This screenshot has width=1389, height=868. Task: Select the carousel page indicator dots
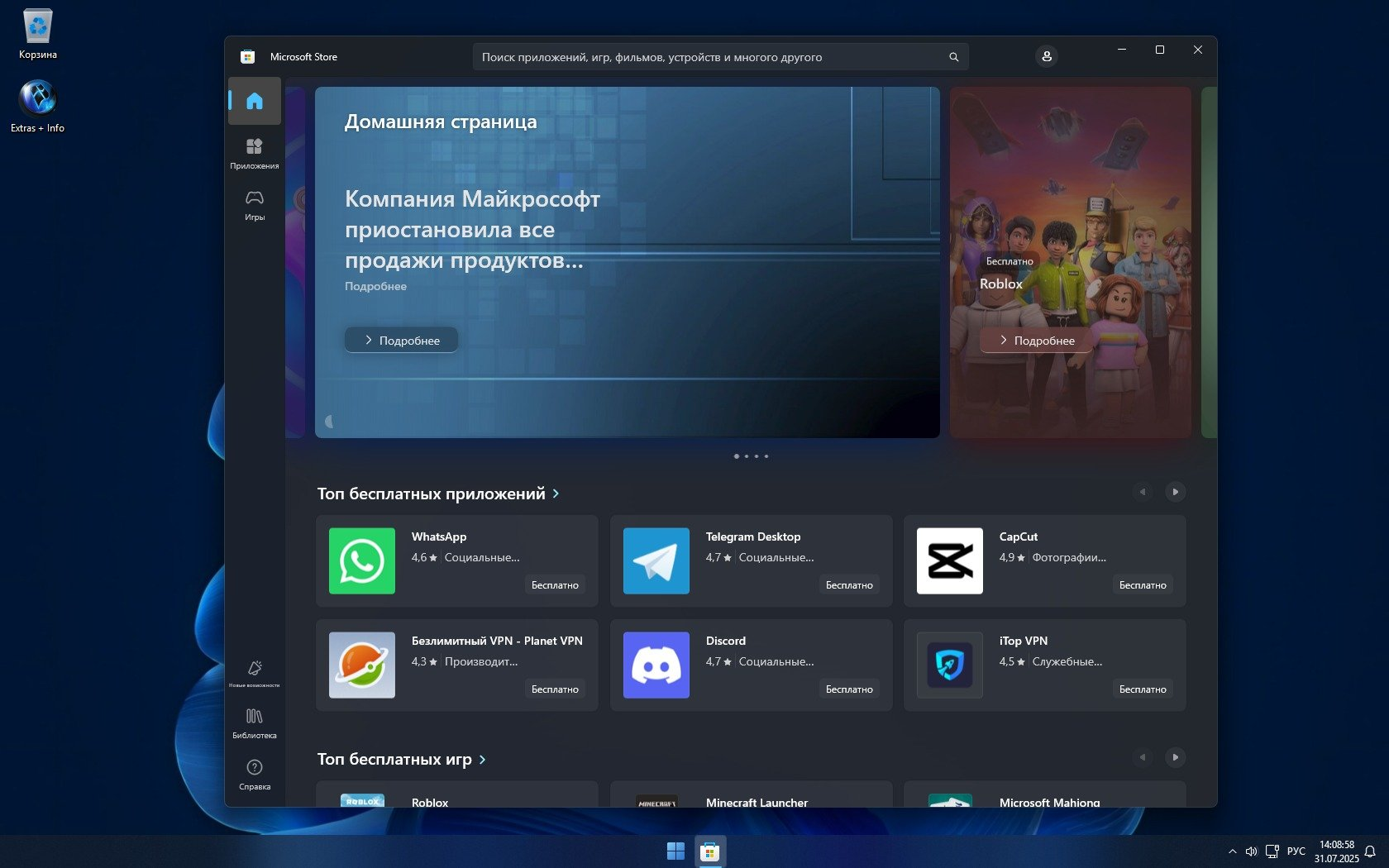click(751, 456)
